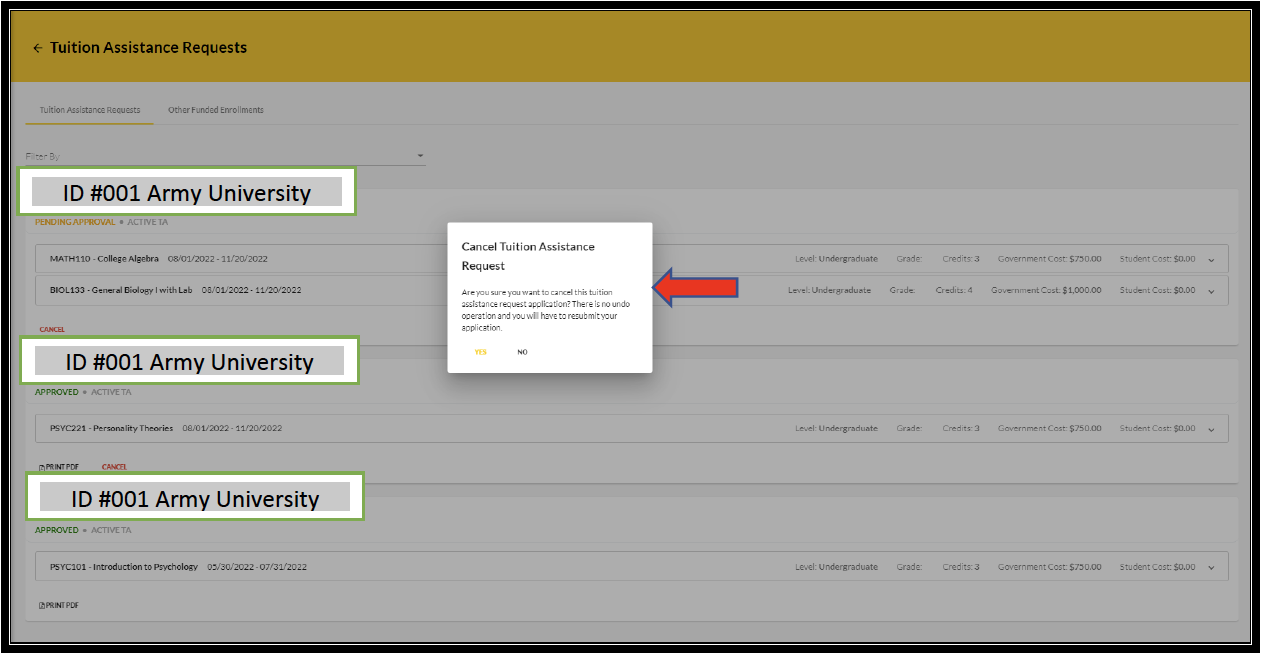Go back using the header arrow
Screen dimensions: 1262x655
click(x=37, y=48)
